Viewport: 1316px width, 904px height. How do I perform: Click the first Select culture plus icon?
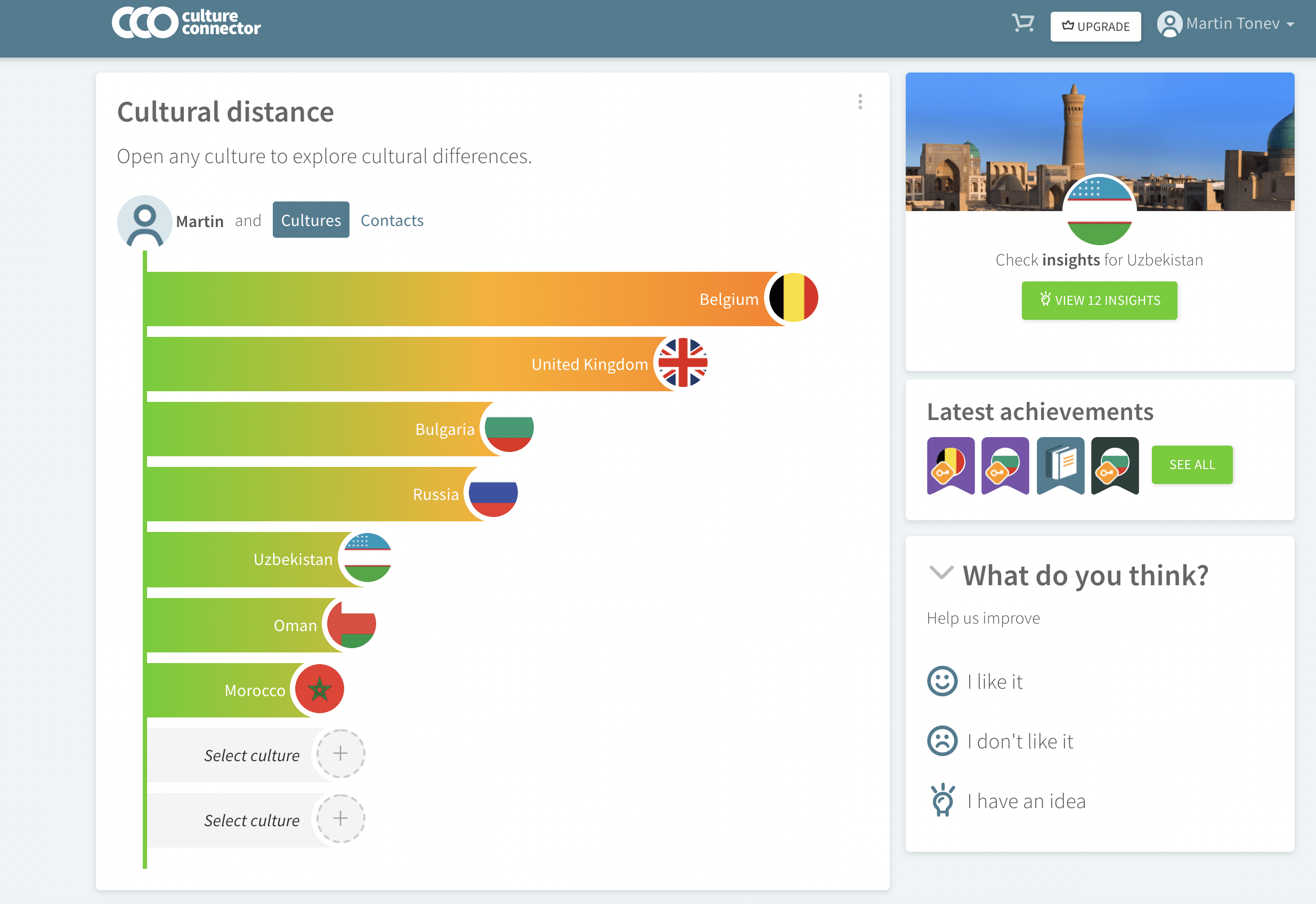tap(340, 753)
